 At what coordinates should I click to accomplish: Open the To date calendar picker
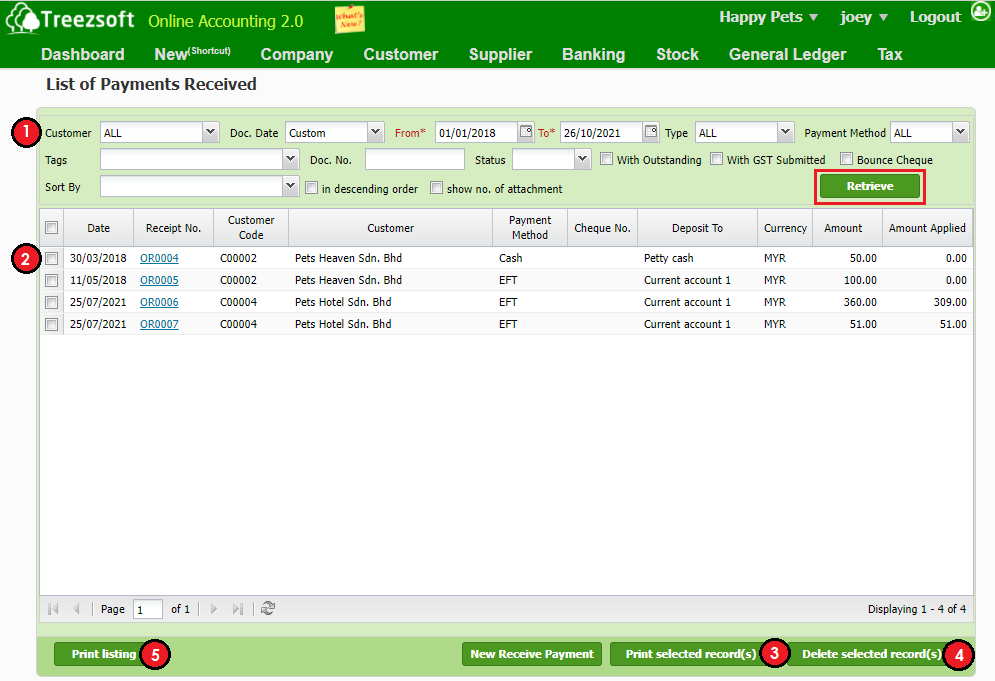coord(651,132)
